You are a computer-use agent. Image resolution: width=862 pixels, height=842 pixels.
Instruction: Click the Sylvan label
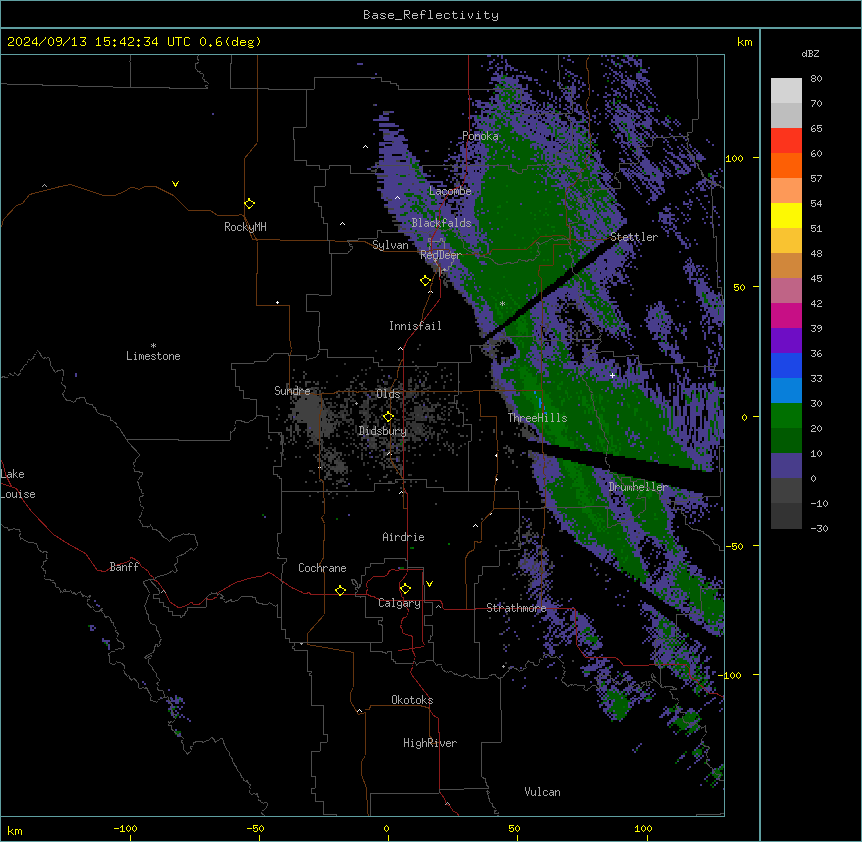390,245
